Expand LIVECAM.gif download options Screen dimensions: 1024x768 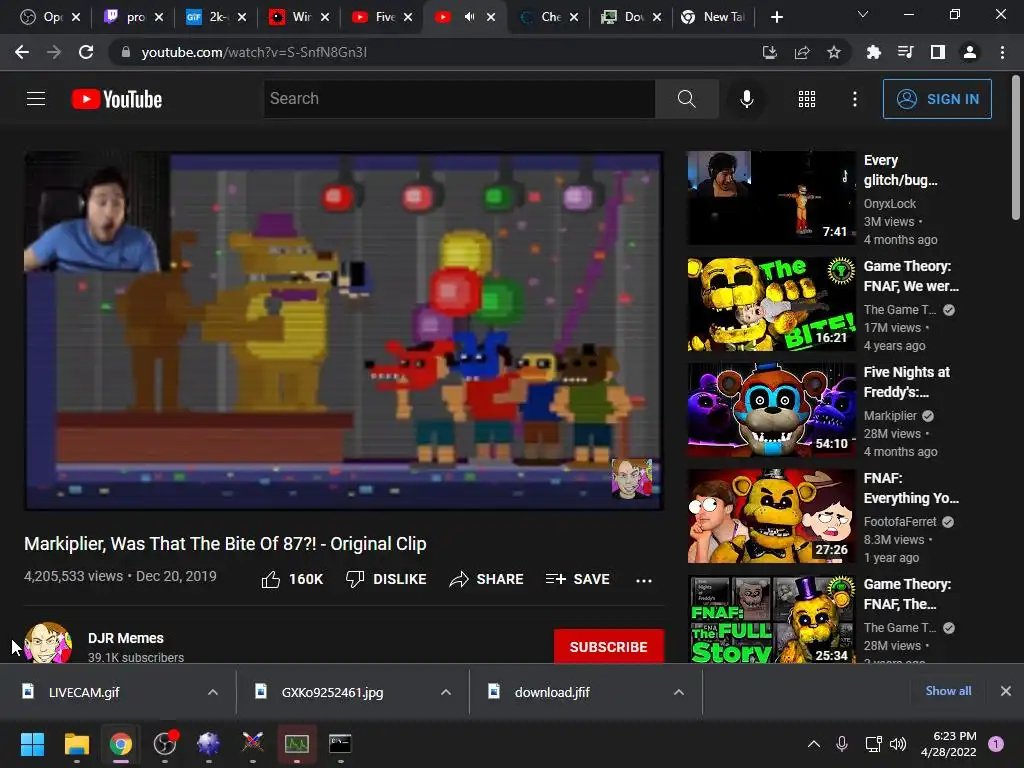point(213,692)
